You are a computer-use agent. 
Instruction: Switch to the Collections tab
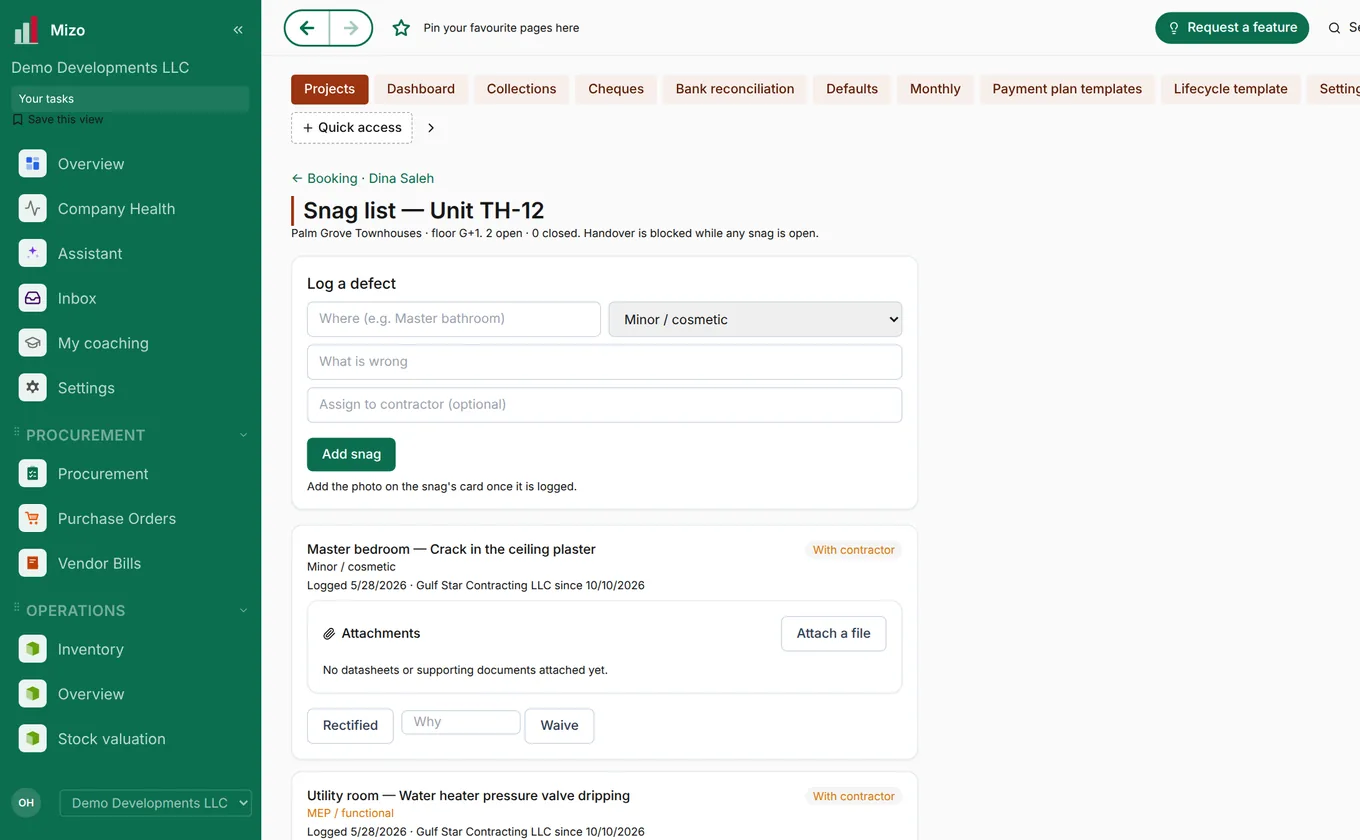(x=521, y=89)
